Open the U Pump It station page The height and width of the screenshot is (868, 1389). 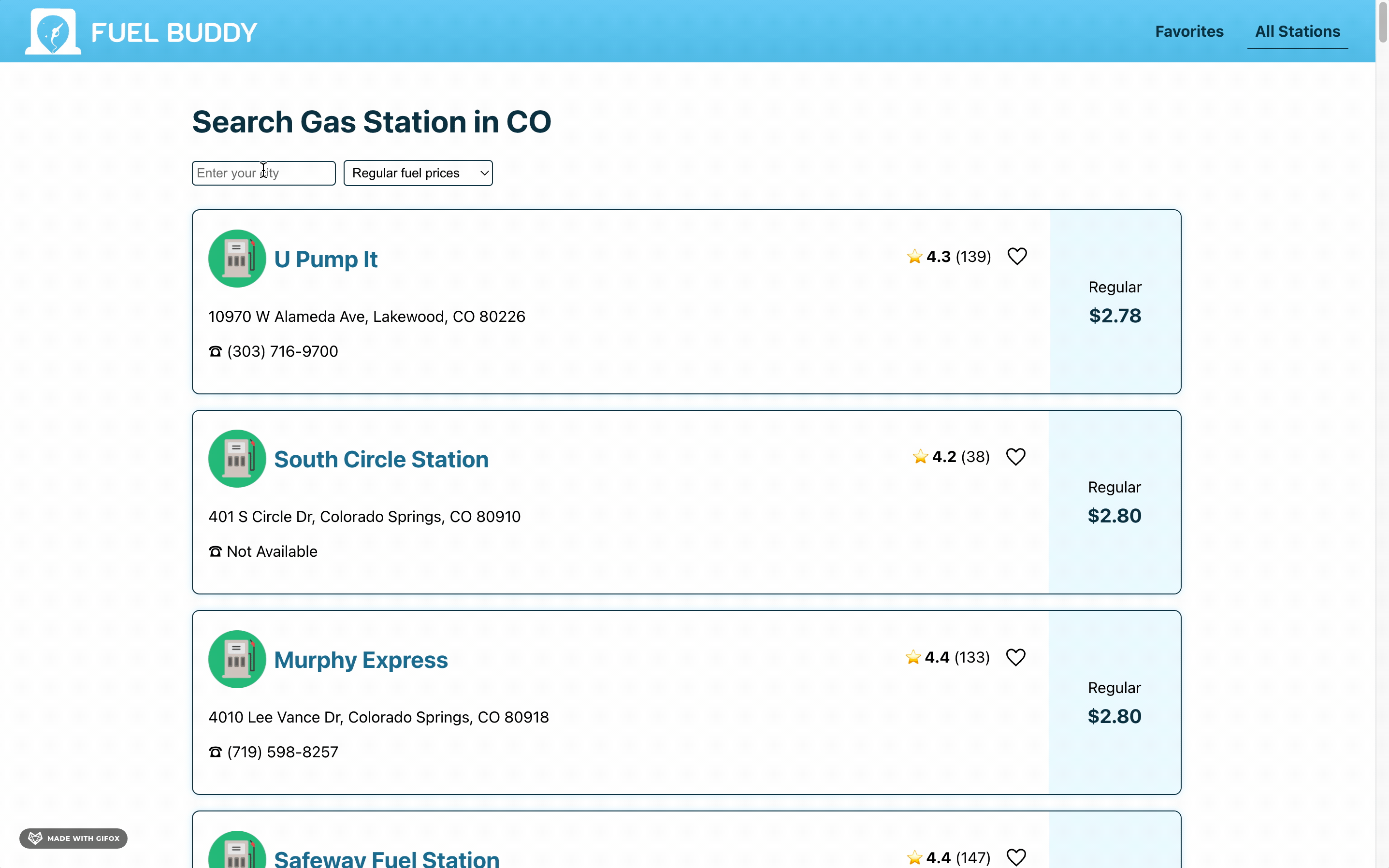(326, 259)
